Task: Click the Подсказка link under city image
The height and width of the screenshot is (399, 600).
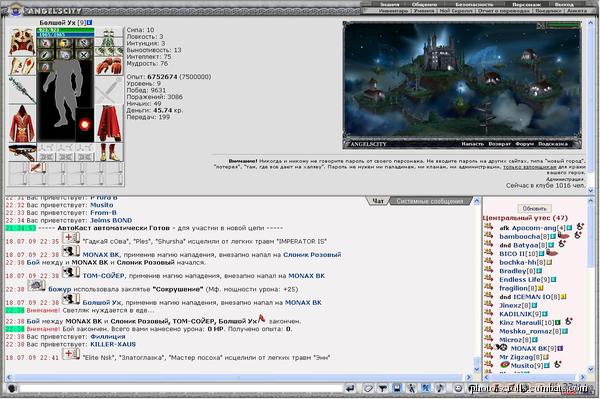Action: (x=553, y=144)
